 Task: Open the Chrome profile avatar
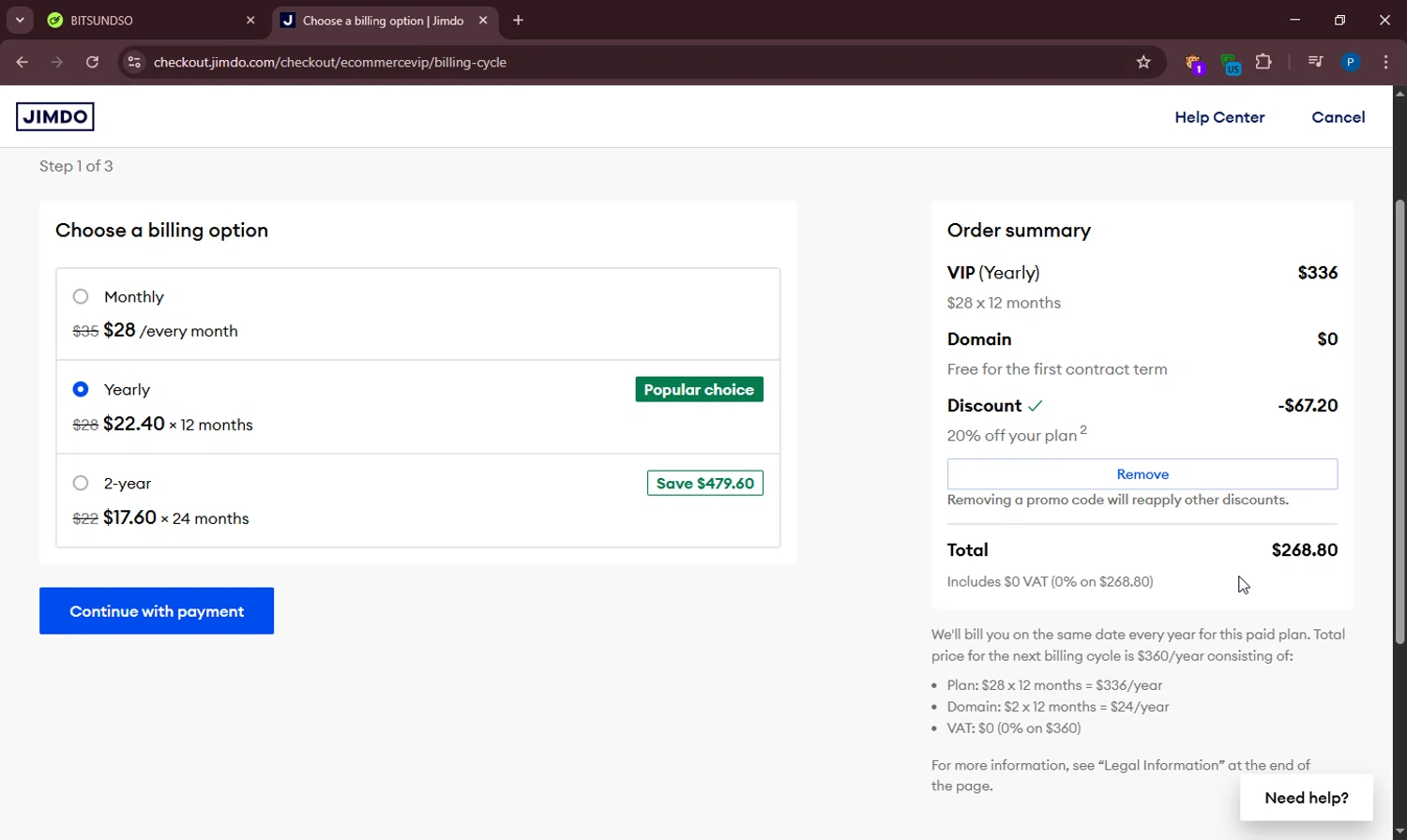coord(1351,62)
